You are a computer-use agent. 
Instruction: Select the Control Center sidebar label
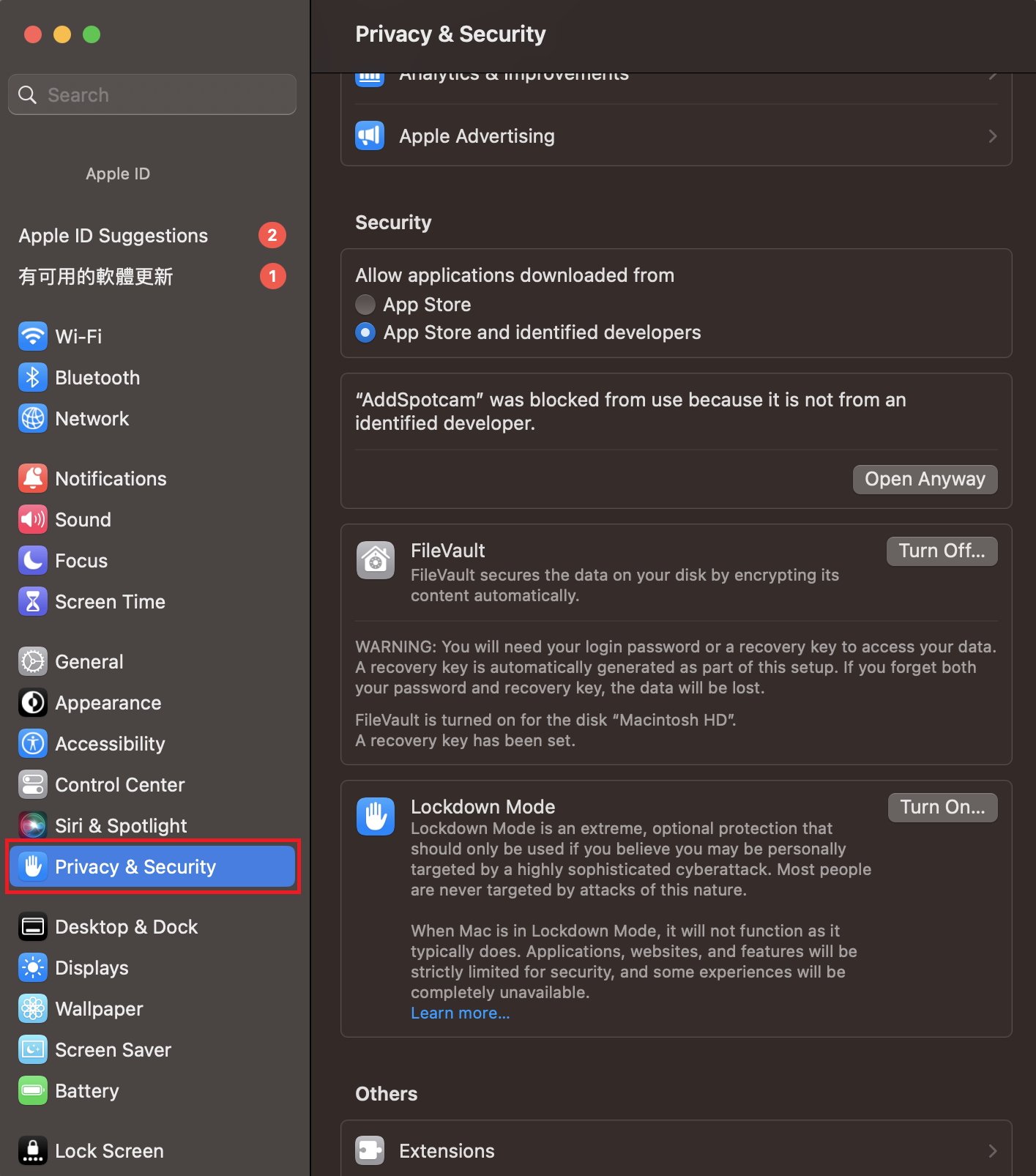click(x=120, y=785)
